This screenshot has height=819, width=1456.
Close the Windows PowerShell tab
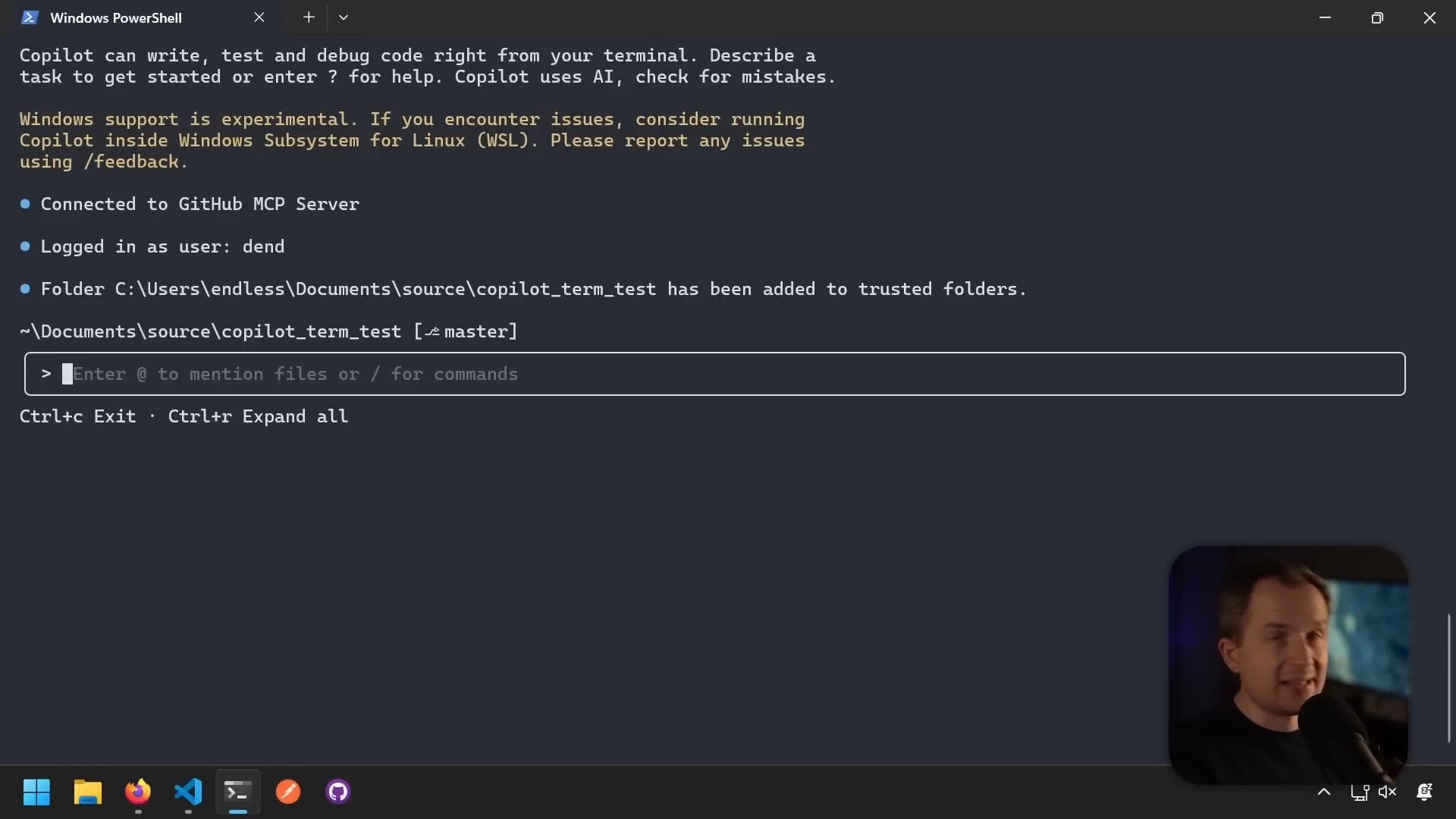(259, 17)
